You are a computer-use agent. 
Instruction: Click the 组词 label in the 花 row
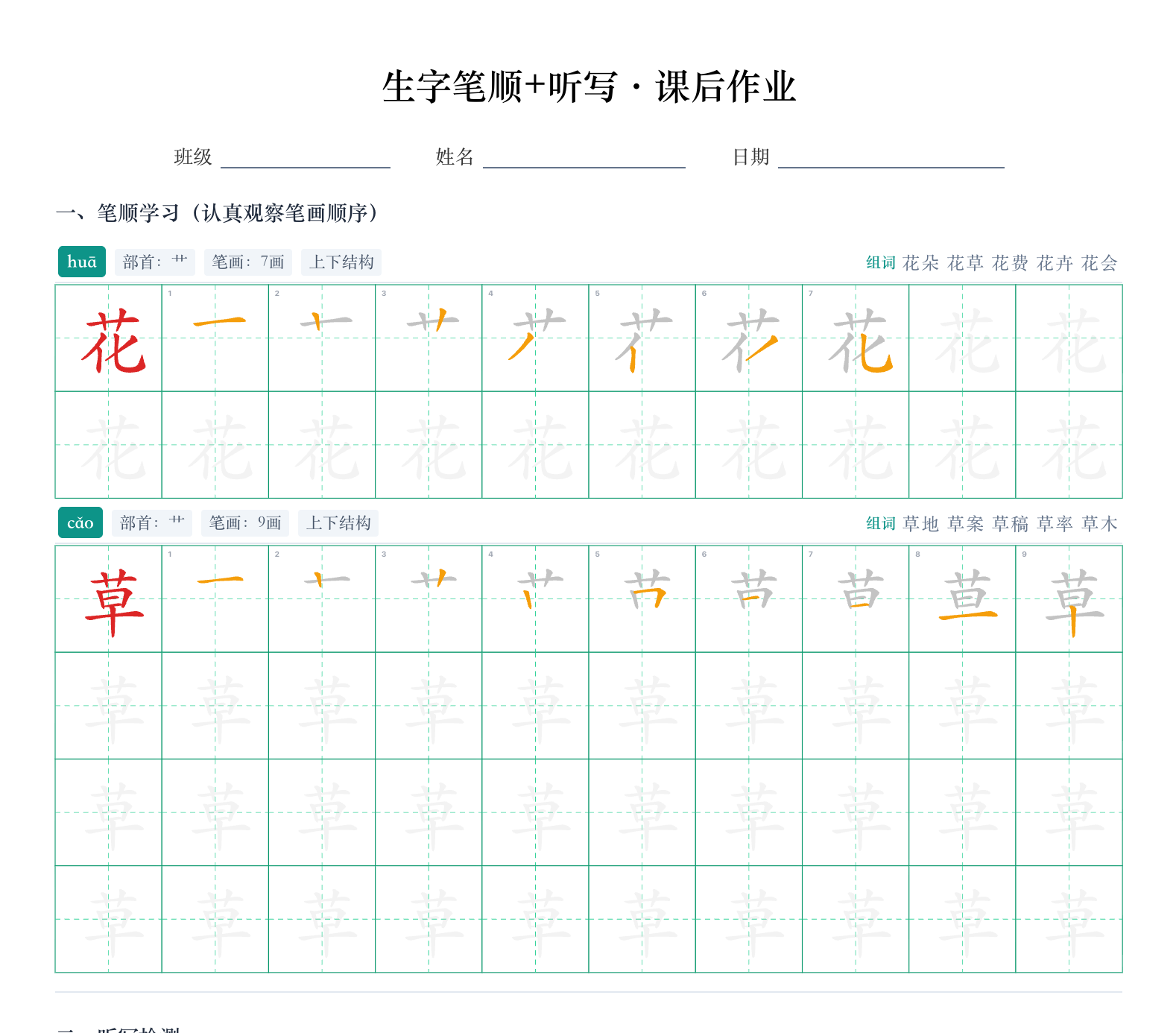point(881,263)
